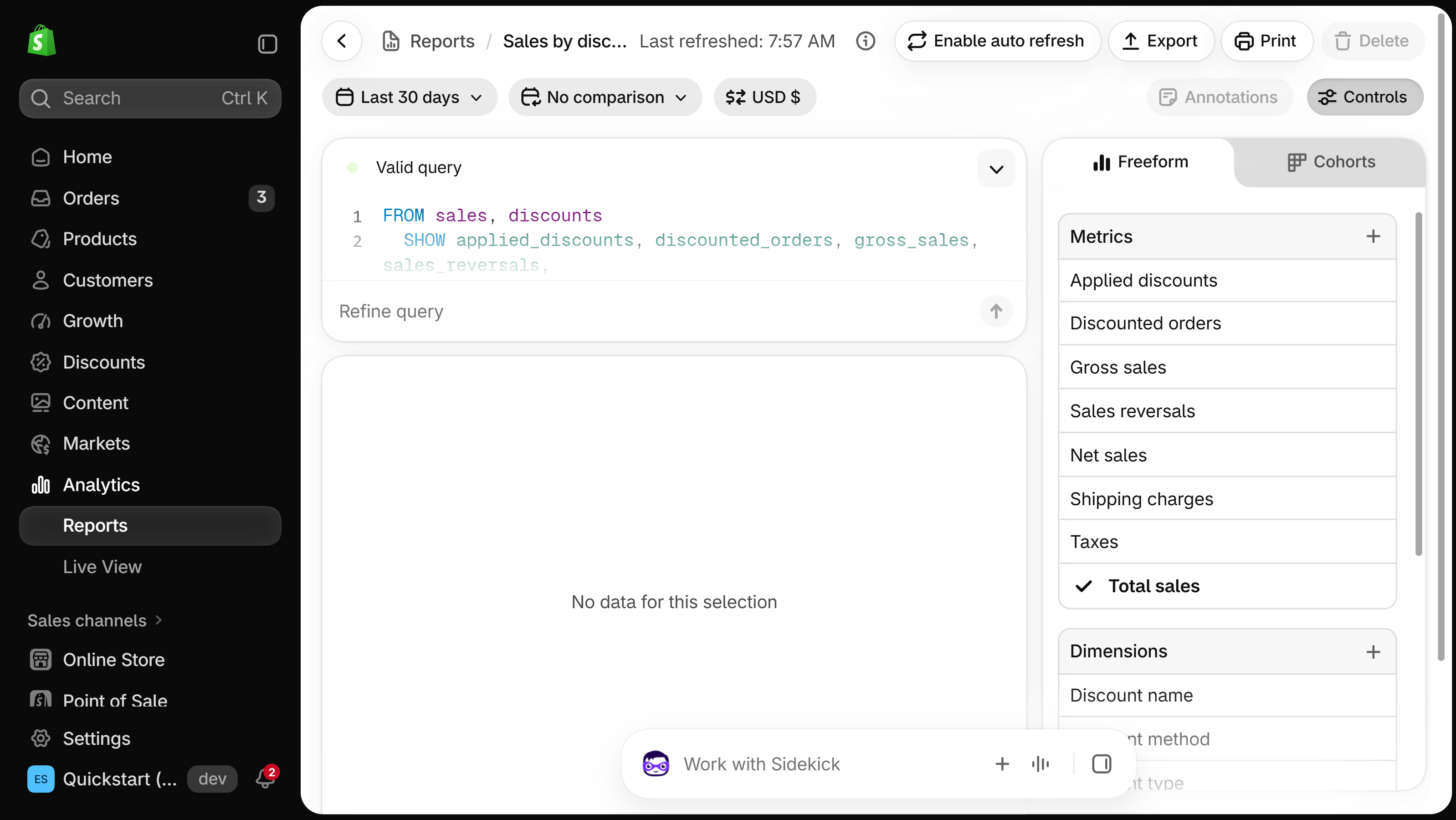
Task: Toggle the Gross sales metric
Action: (1227, 367)
